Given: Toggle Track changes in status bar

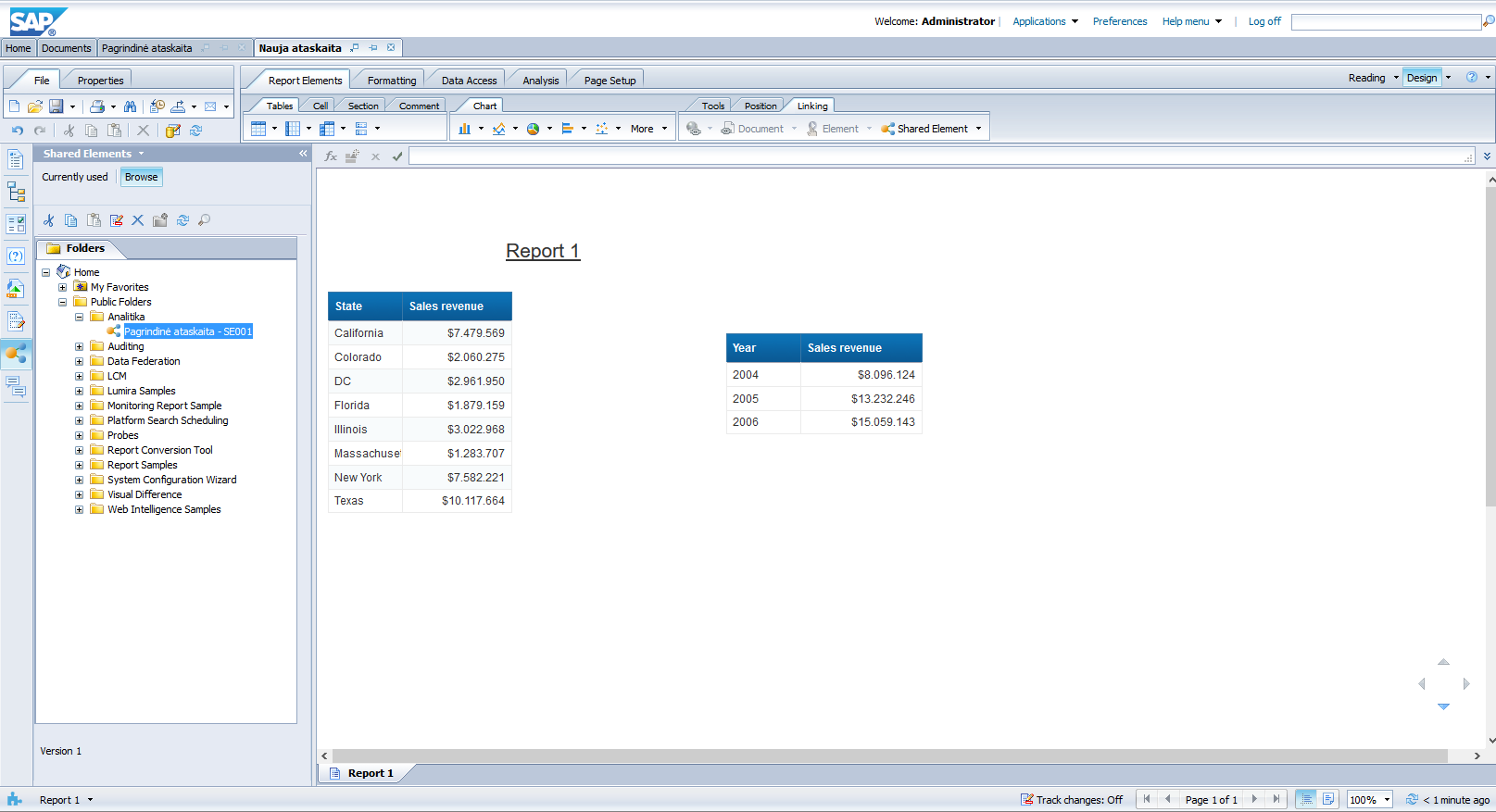Looking at the screenshot, I should [x=1071, y=800].
